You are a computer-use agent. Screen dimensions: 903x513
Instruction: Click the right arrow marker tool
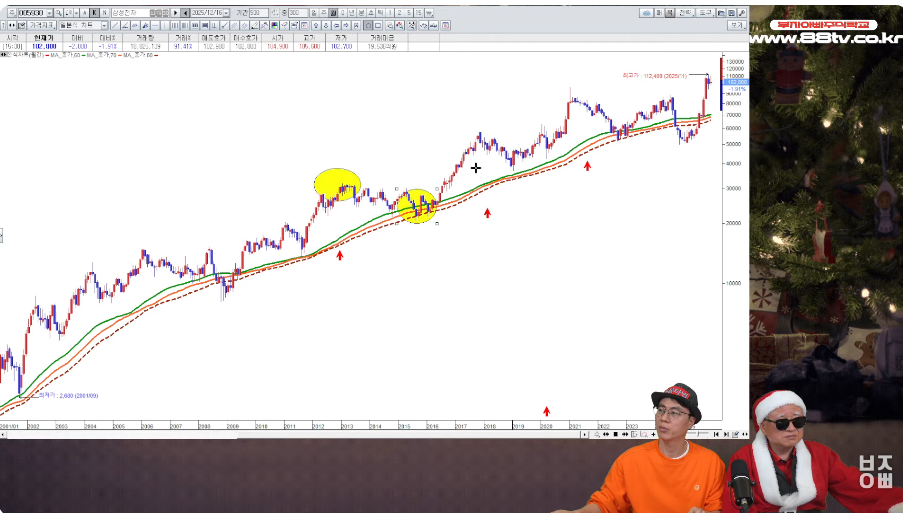coord(346,25)
